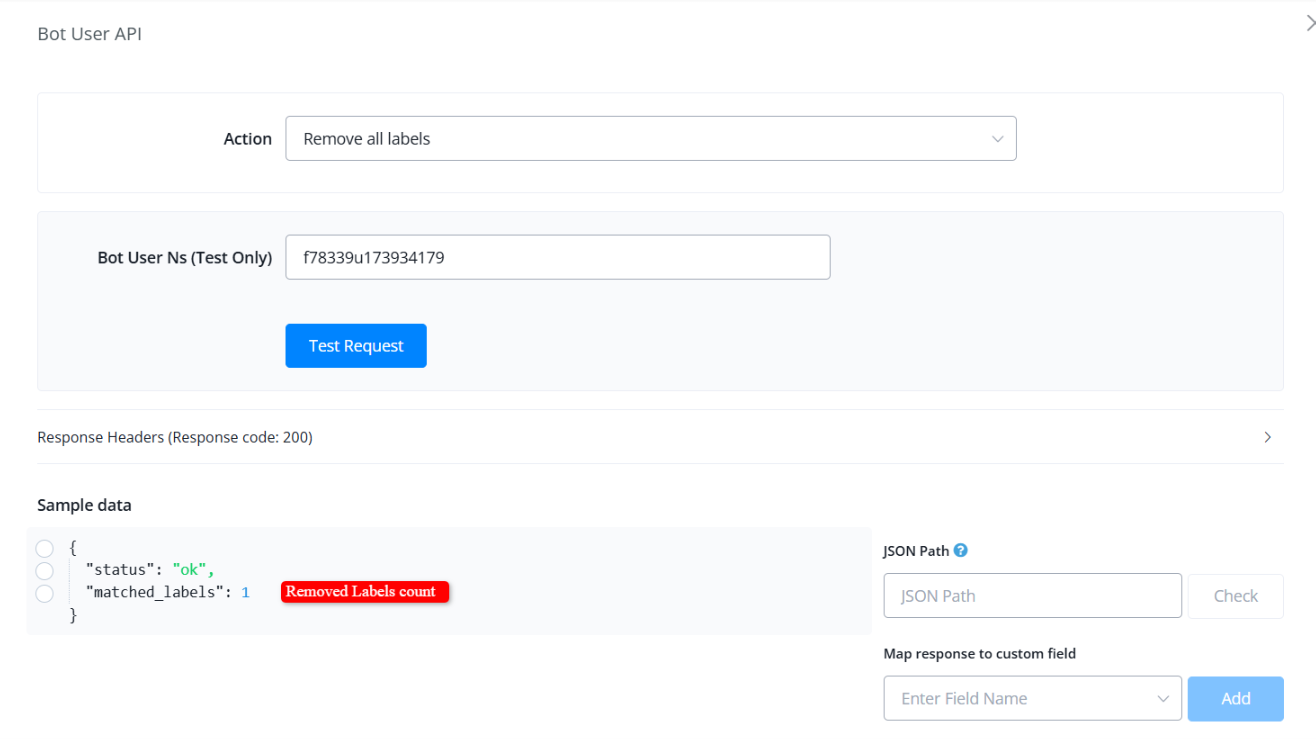Image resolution: width=1316 pixels, height=739 pixels.
Task: Click the "matched_labels" key in the JSON
Action: click(x=154, y=593)
